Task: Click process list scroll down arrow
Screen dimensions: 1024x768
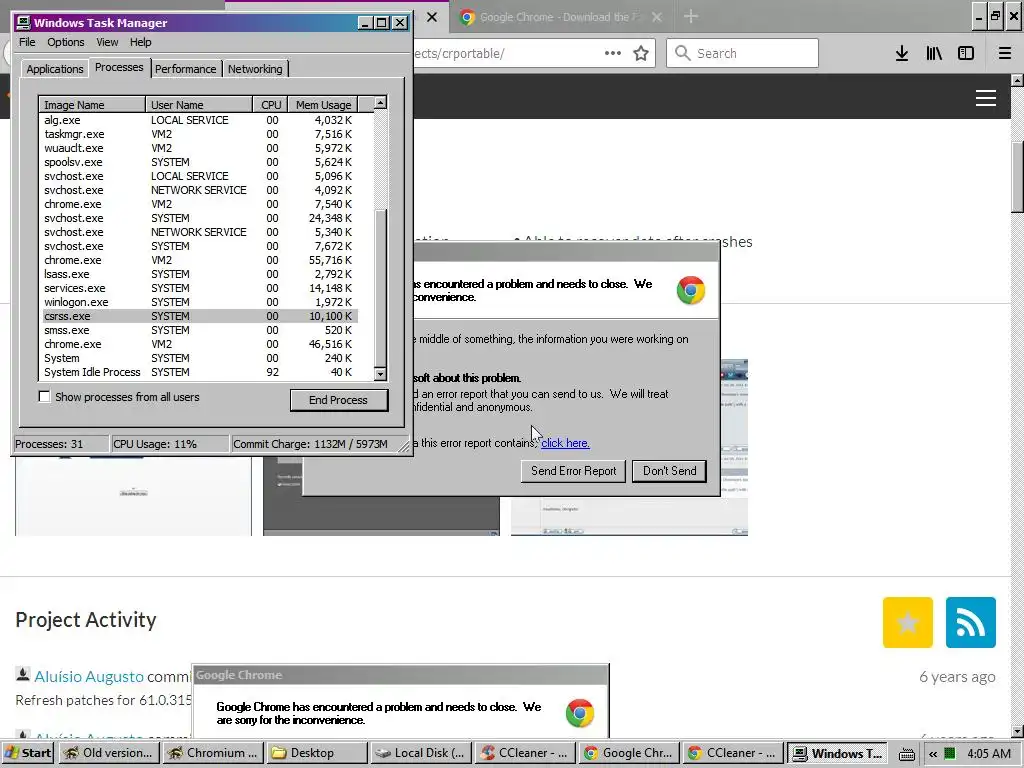Action: 380,374
